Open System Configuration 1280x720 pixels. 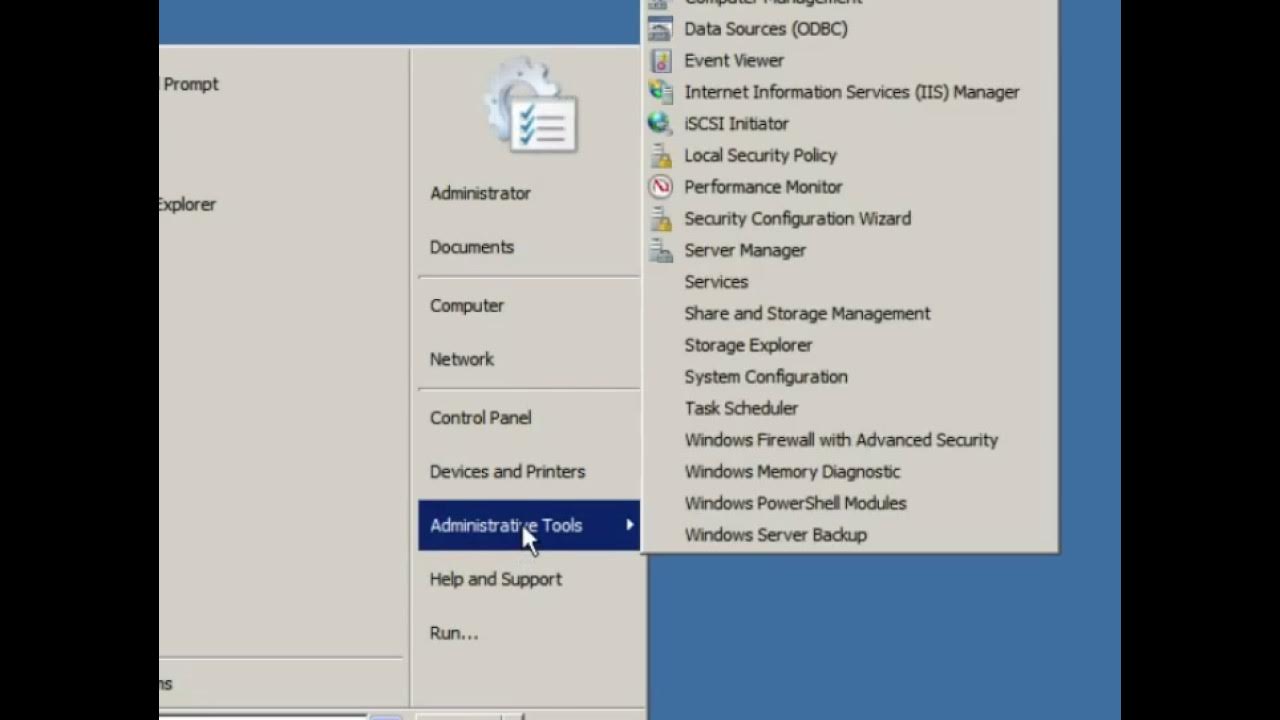pos(766,377)
